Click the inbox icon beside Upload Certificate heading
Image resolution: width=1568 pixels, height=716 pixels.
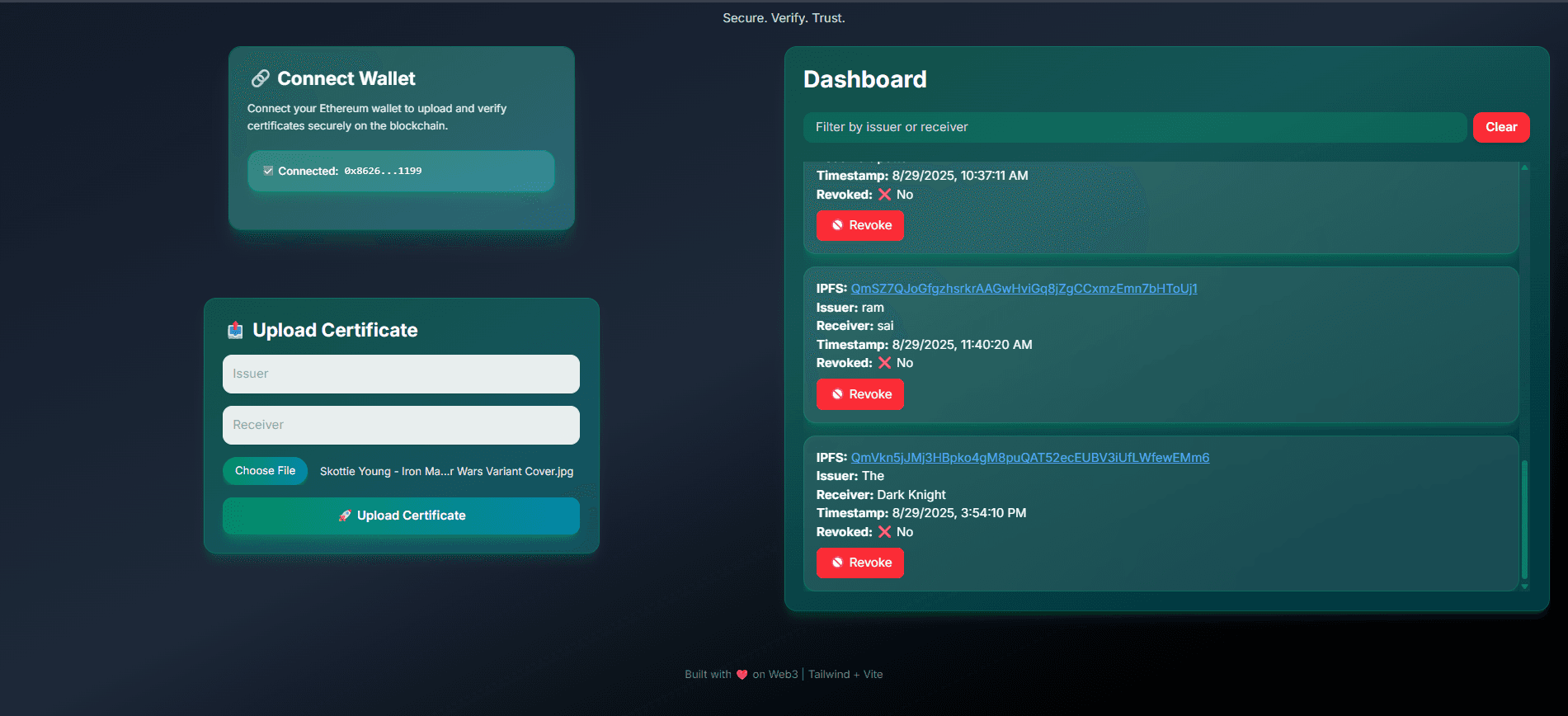(235, 330)
